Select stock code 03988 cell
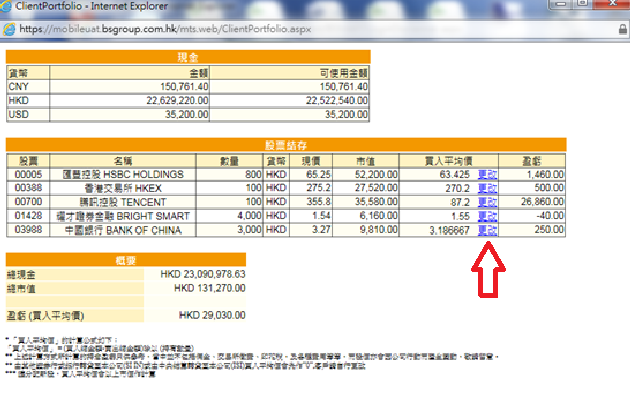 click(28, 230)
